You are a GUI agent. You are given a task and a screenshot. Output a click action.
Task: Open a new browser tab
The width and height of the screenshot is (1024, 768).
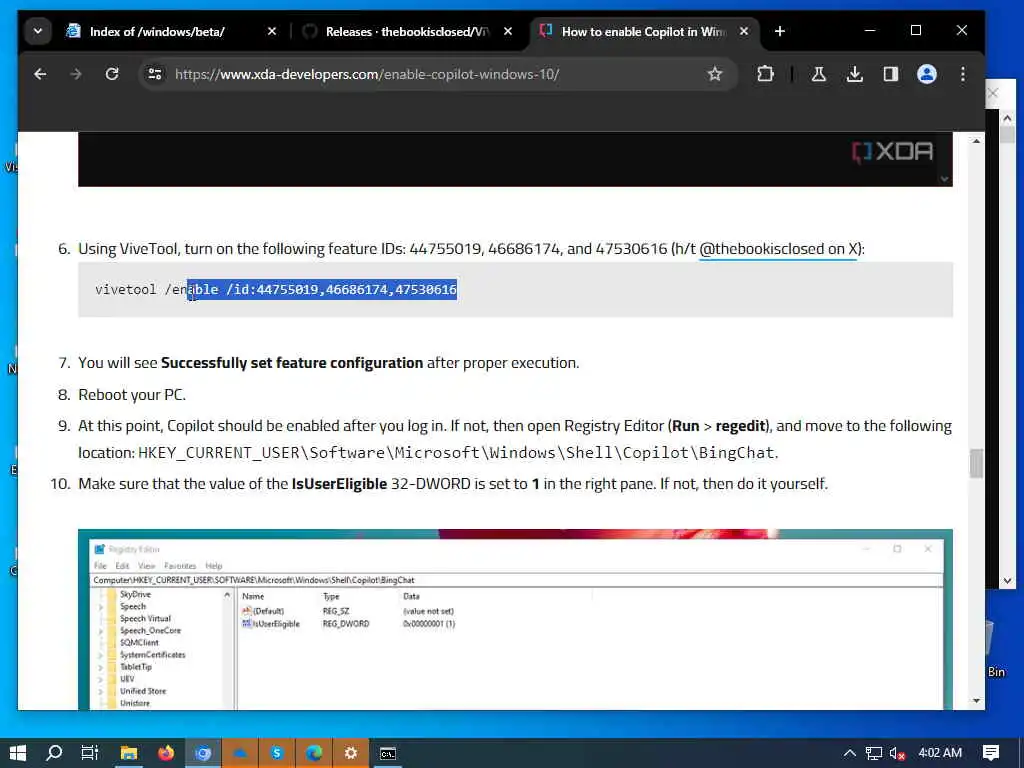click(780, 31)
